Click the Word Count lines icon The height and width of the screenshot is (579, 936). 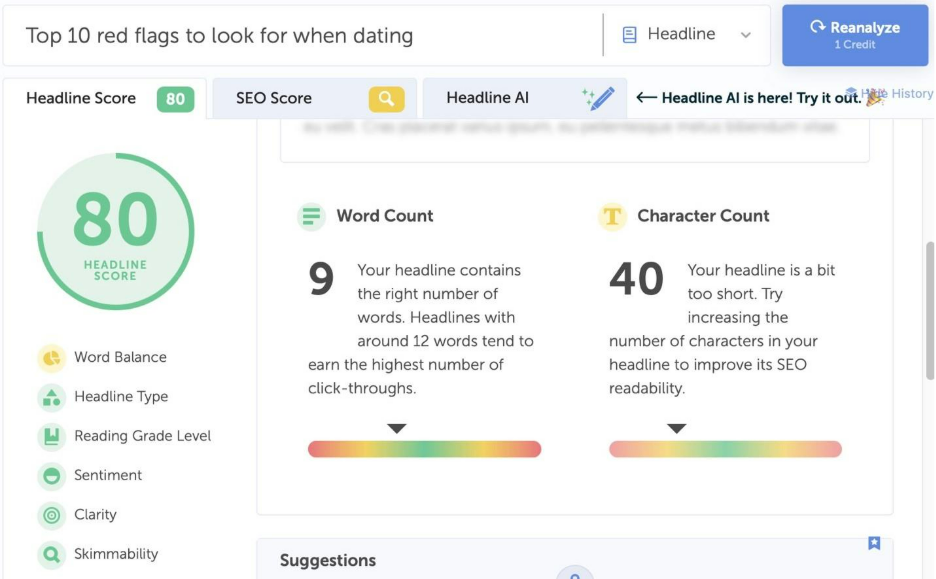(x=312, y=216)
